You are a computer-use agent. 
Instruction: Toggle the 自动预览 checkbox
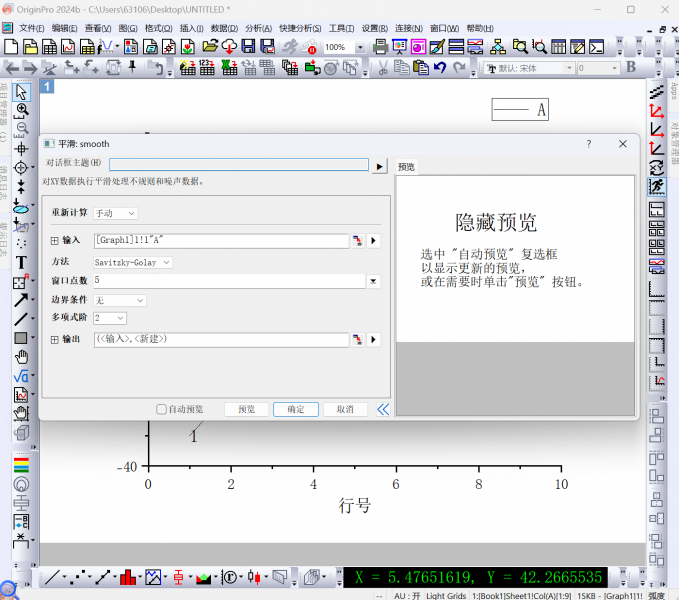pyautogui.click(x=161, y=409)
